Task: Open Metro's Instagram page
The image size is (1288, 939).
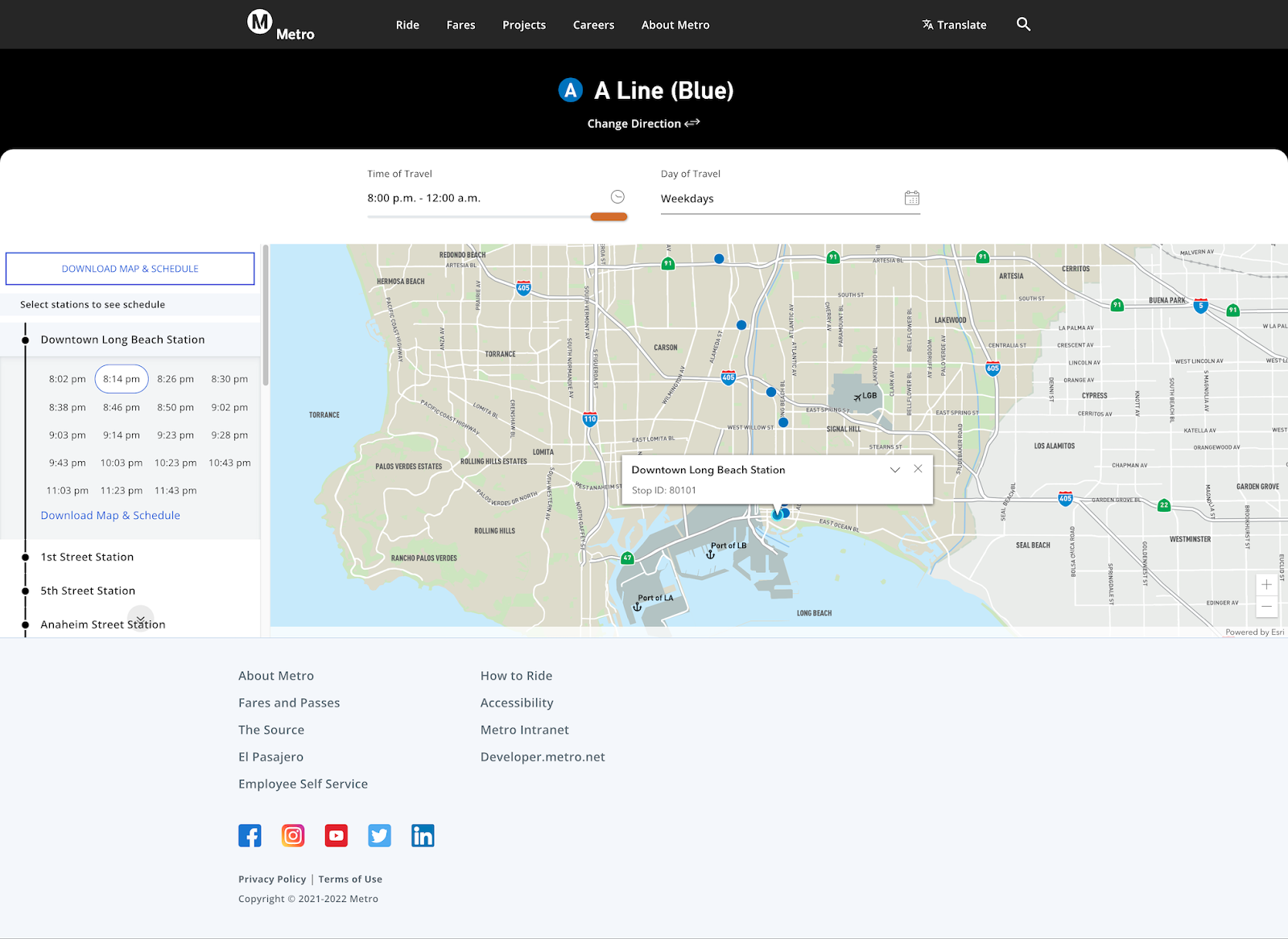Action: tap(293, 836)
